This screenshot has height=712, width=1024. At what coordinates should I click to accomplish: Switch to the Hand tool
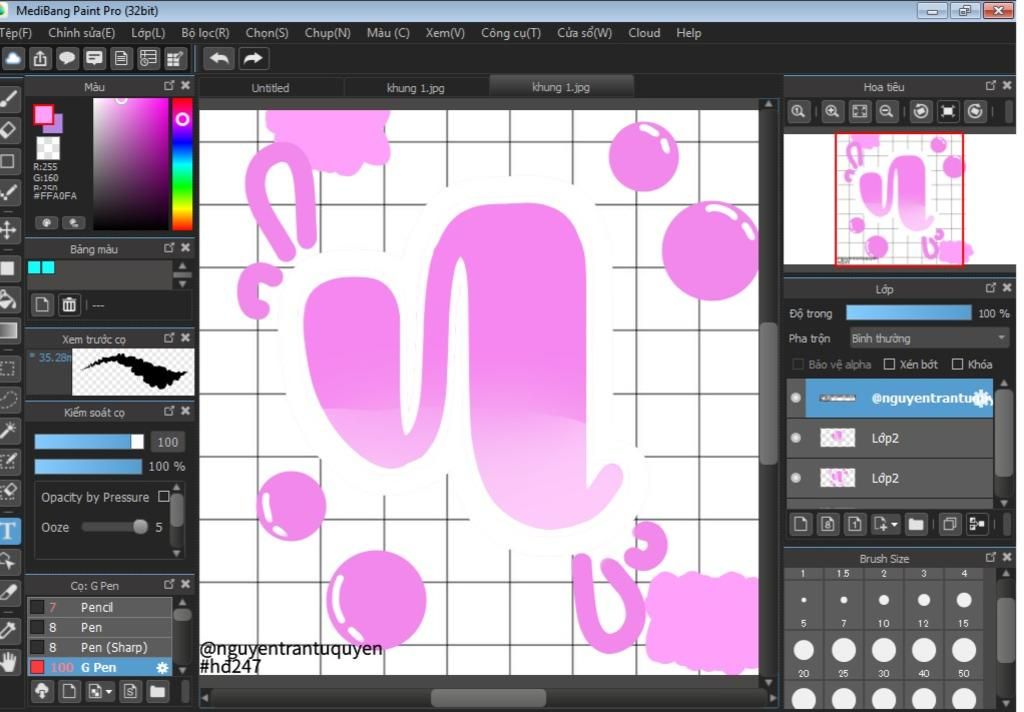(8, 662)
